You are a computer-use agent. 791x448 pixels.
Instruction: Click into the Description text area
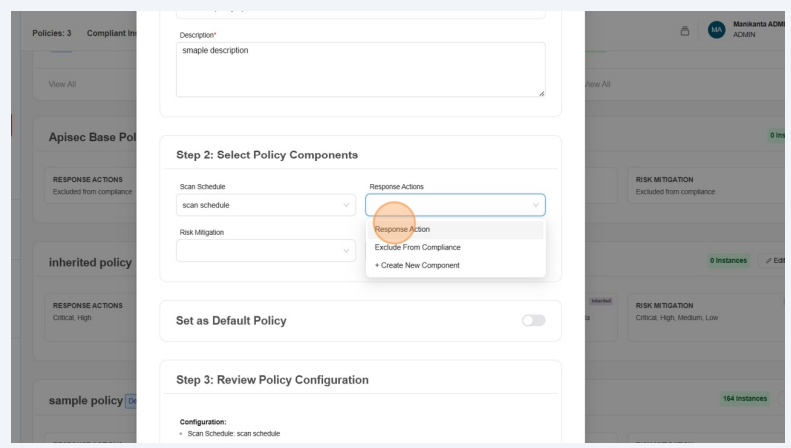click(360, 70)
